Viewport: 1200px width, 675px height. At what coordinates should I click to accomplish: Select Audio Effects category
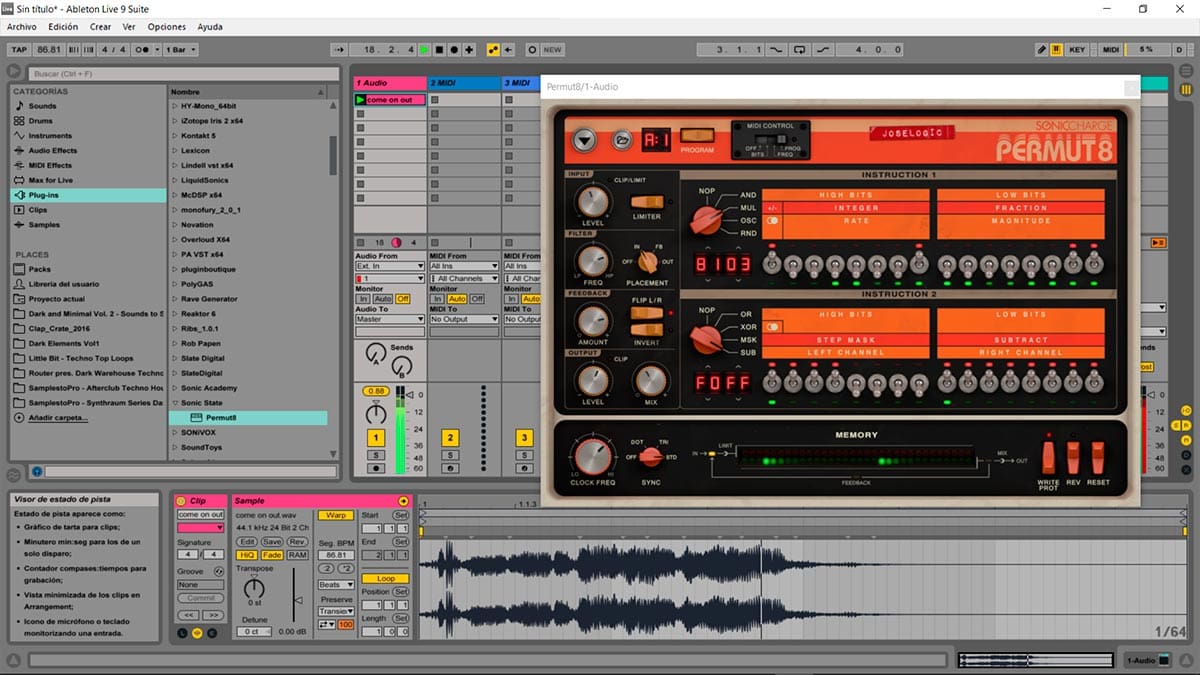[88, 151]
